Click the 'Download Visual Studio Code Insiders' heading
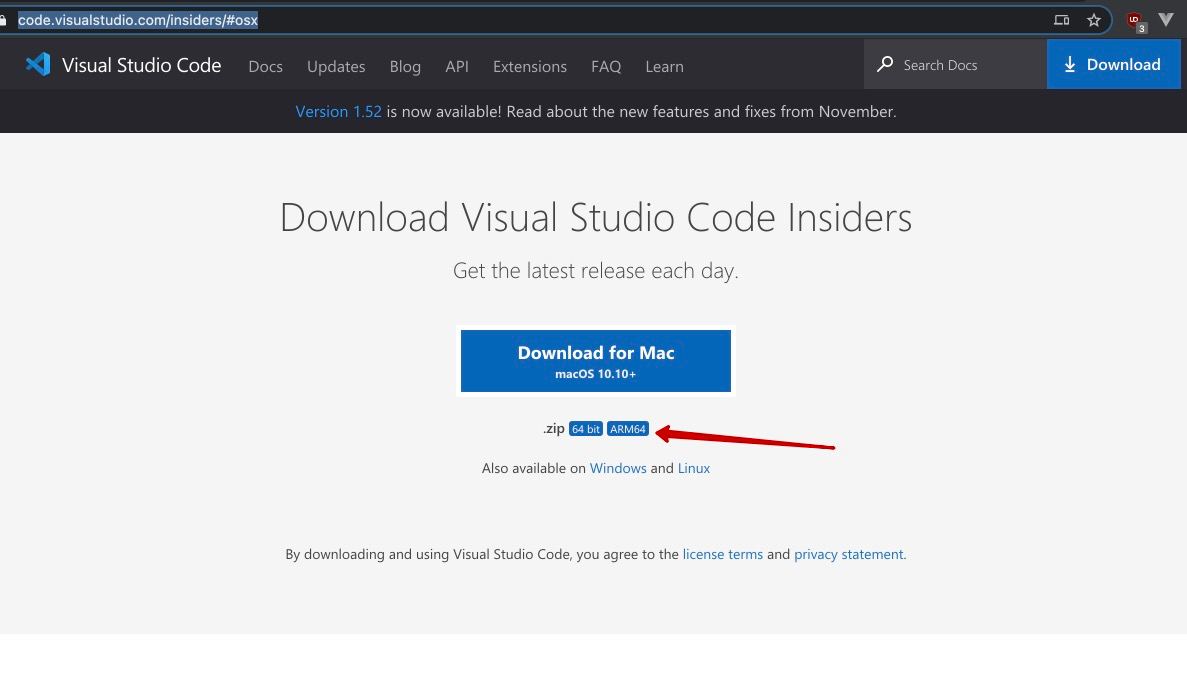Image resolution: width=1187 pixels, height=686 pixels. pyautogui.click(x=596, y=217)
